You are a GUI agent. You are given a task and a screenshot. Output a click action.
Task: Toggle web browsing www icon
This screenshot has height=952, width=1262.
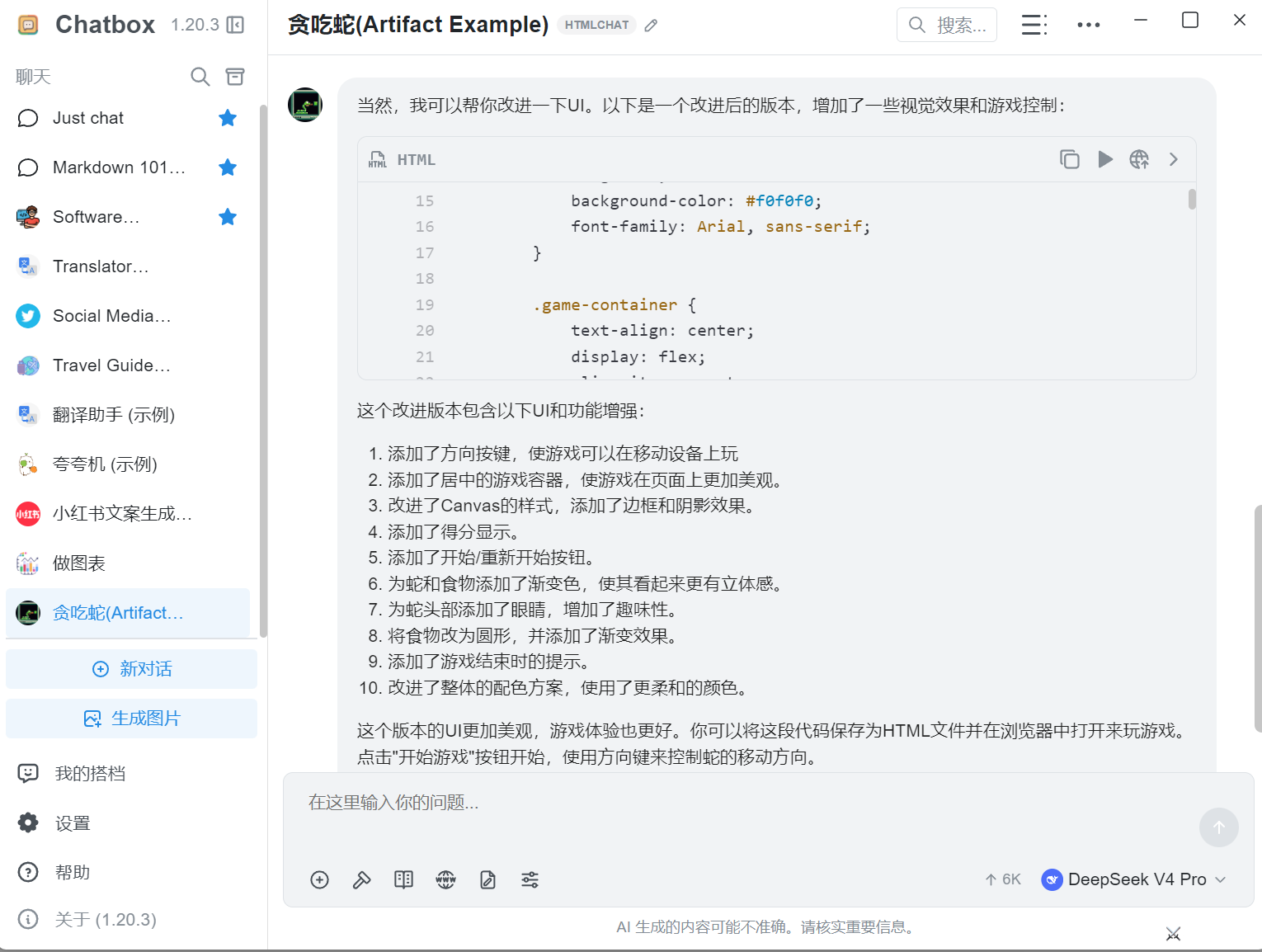pos(445,880)
